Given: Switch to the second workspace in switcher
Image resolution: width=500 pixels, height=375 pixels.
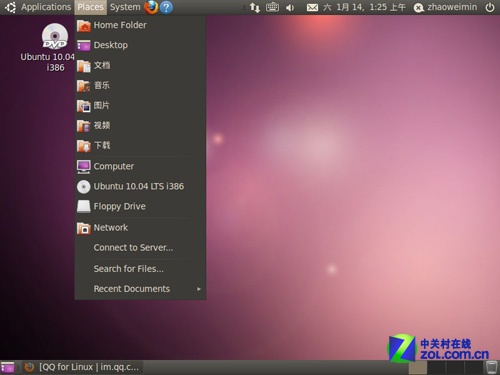Looking at the screenshot, I should click(x=436, y=367).
